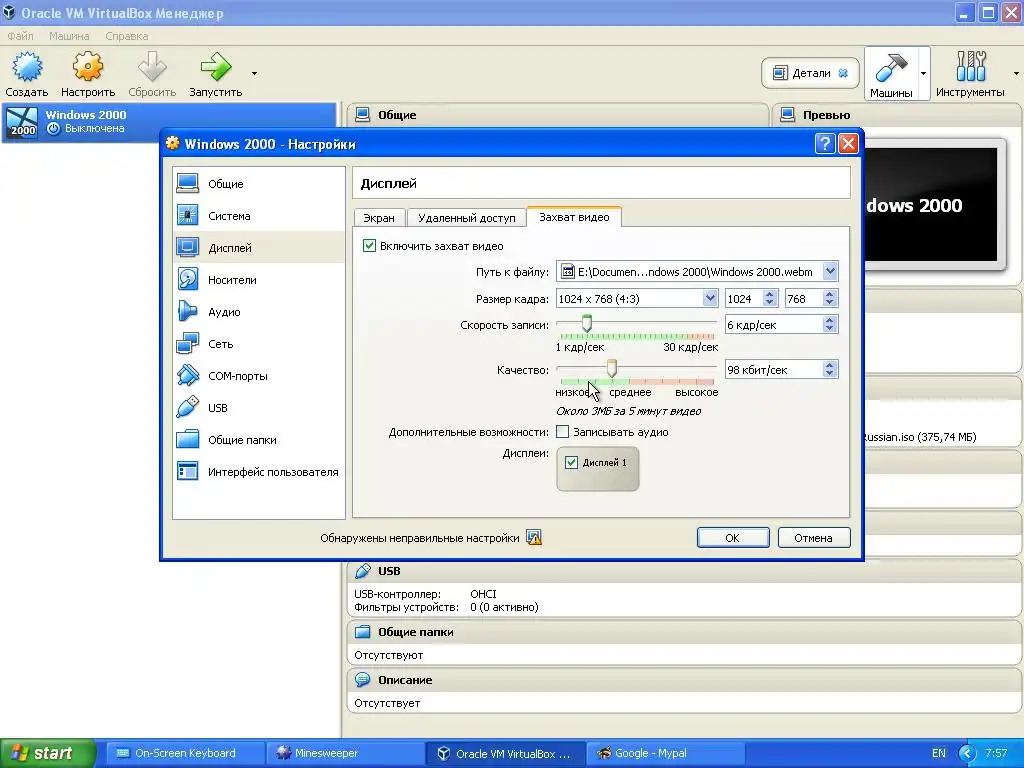1024x768 pixels.
Task: Open the USB plug icon in settings
Action: pos(187,408)
